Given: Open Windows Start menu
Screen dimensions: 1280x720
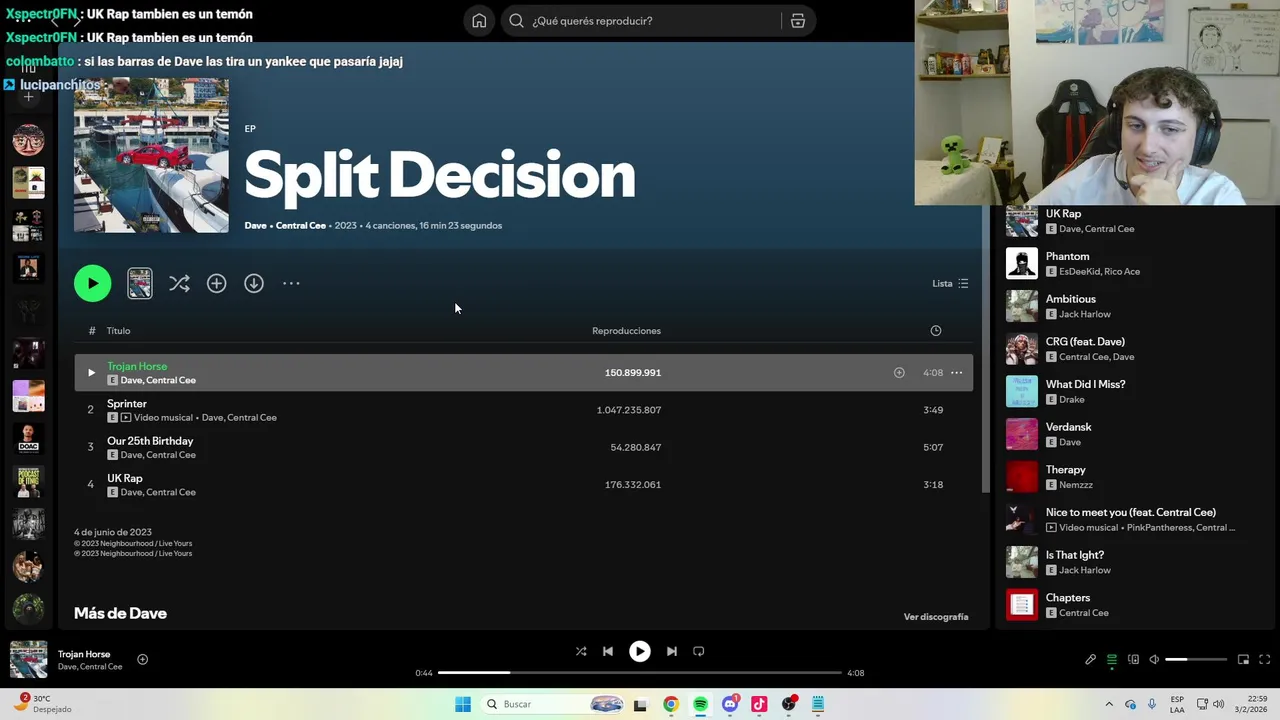Looking at the screenshot, I should pyautogui.click(x=463, y=704).
